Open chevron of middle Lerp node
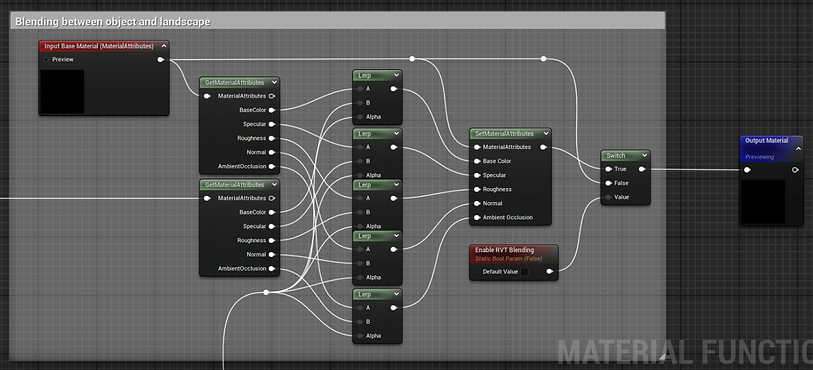Image resolution: width=813 pixels, height=370 pixels. tap(397, 184)
